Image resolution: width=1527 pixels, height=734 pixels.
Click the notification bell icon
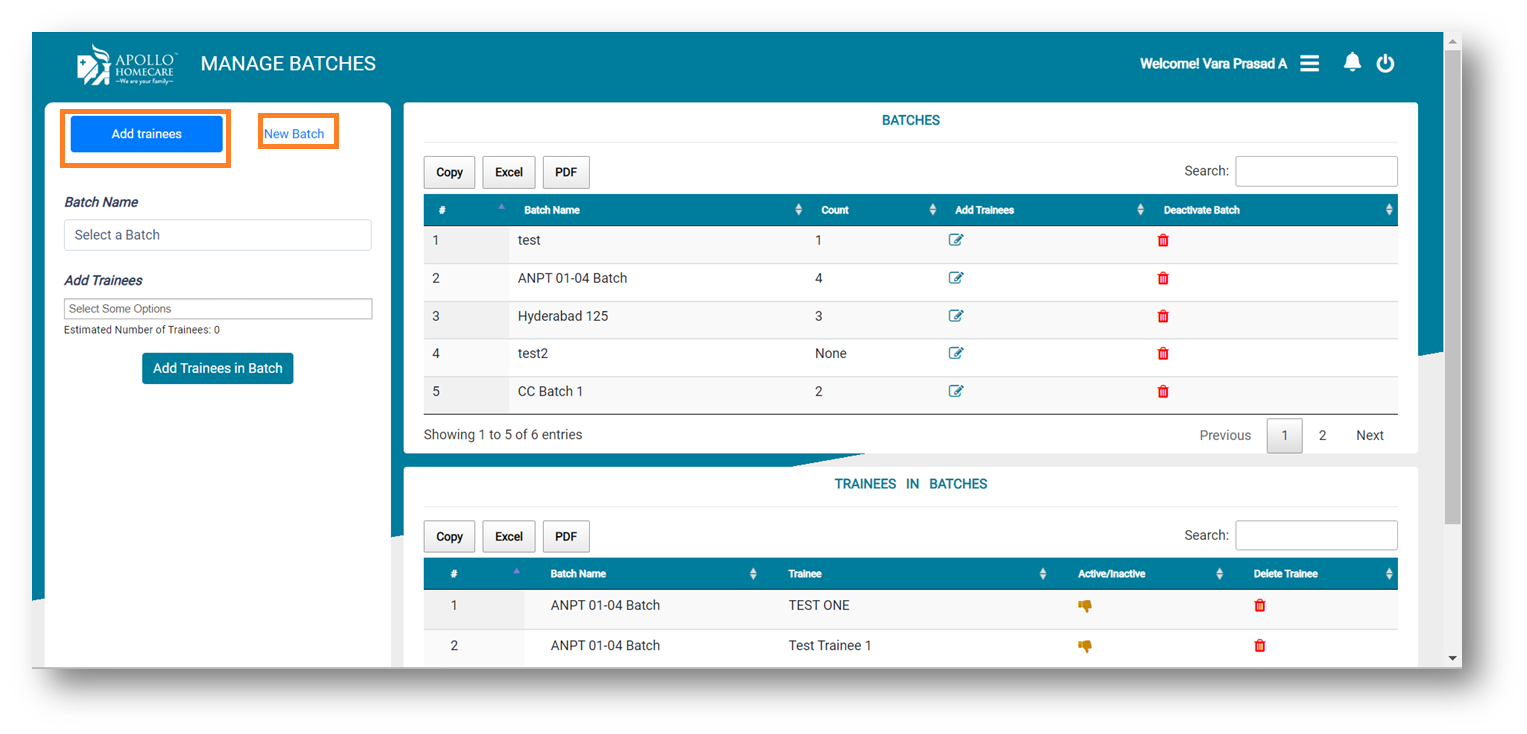point(1352,63)
